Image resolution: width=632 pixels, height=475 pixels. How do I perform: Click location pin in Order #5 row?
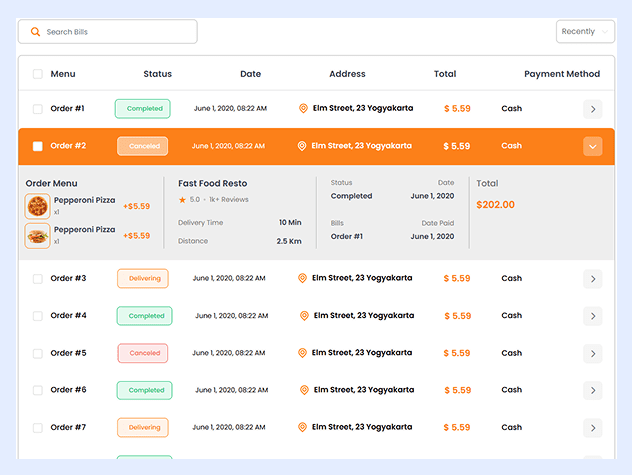pos(302,353)
